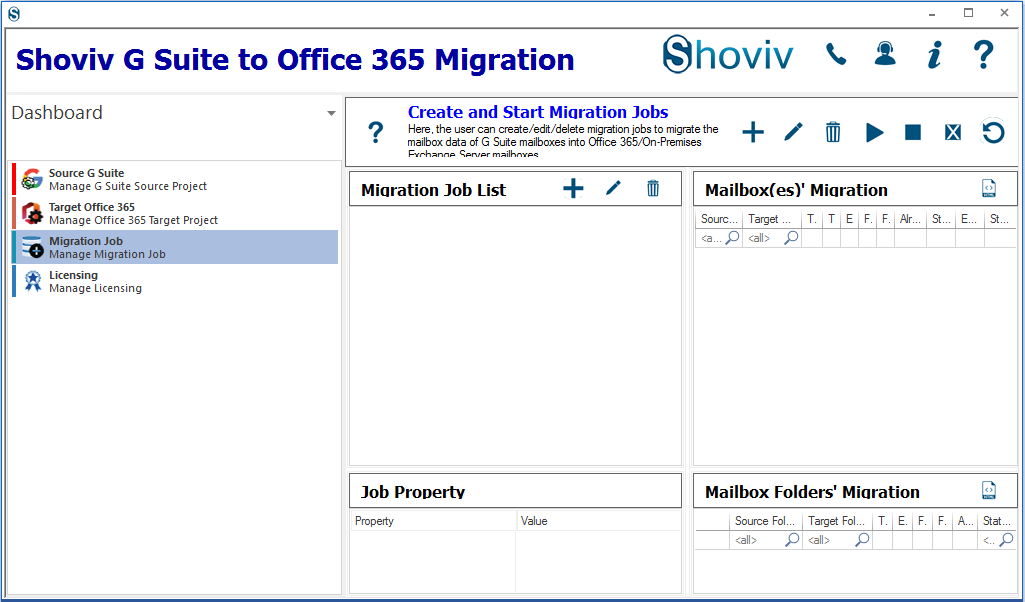The height and width of the screenshot is (602, 1025).
Task: Click the Property column header
Action: click(x=433, y=521)
